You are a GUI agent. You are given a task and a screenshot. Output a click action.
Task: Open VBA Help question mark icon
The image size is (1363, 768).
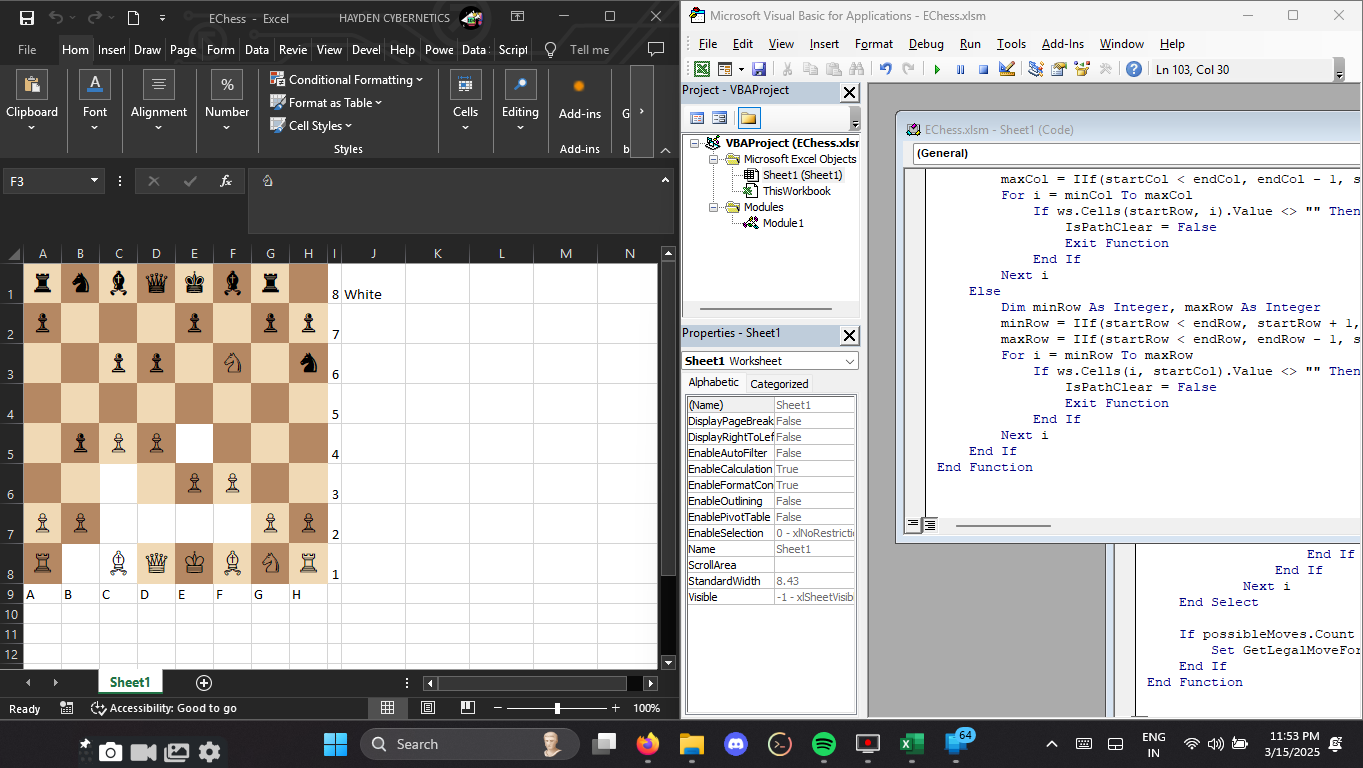tap(1133, 69)
